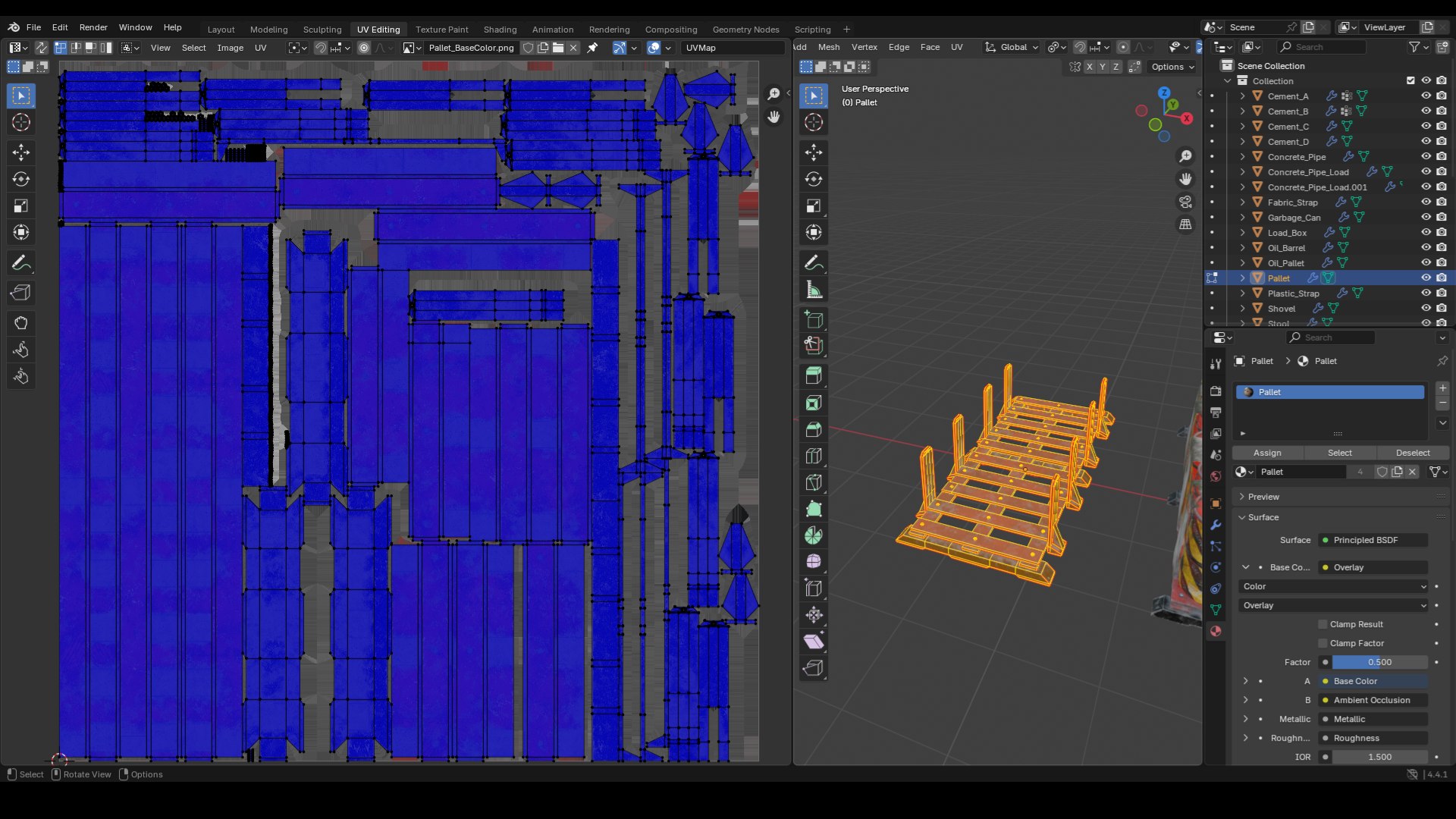
Task: Disable Shovel in renders
Action: click(x=1442, y=309)
